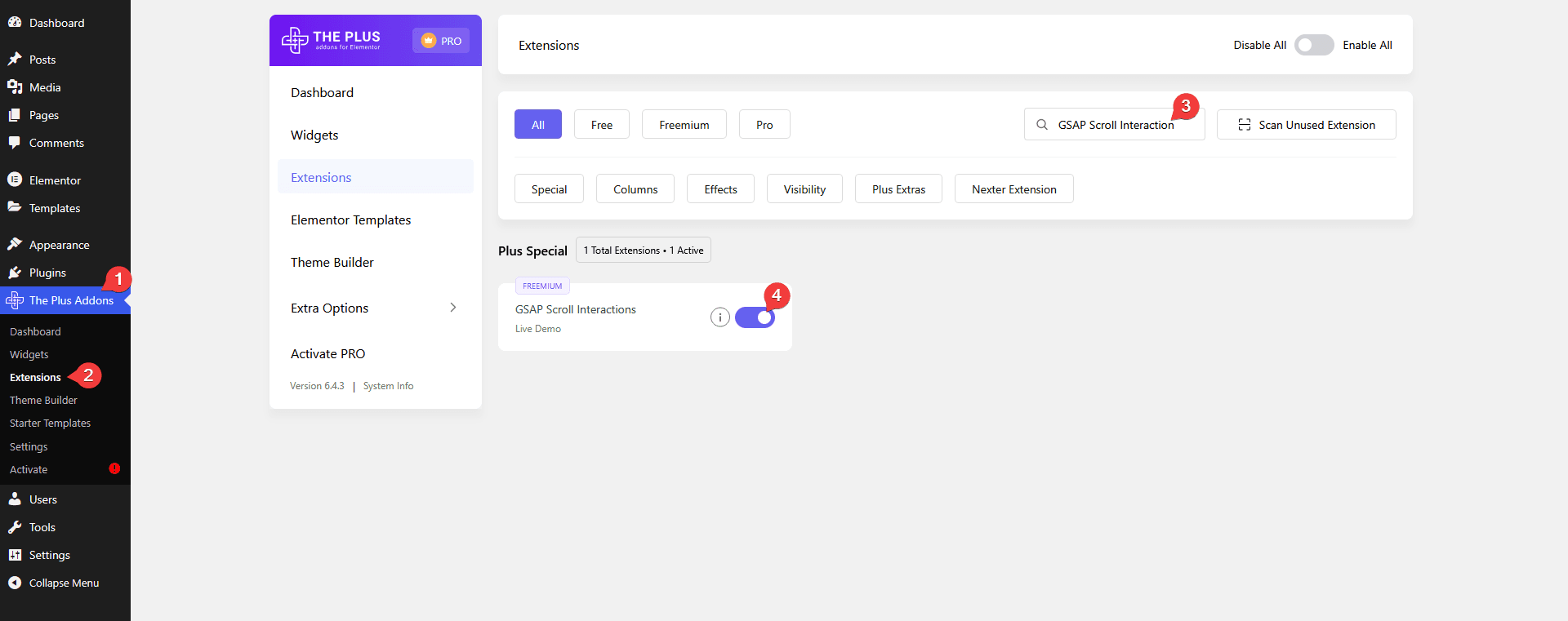
Task: Click The Plus Addons sidebar icon
Action: [15, 300]
